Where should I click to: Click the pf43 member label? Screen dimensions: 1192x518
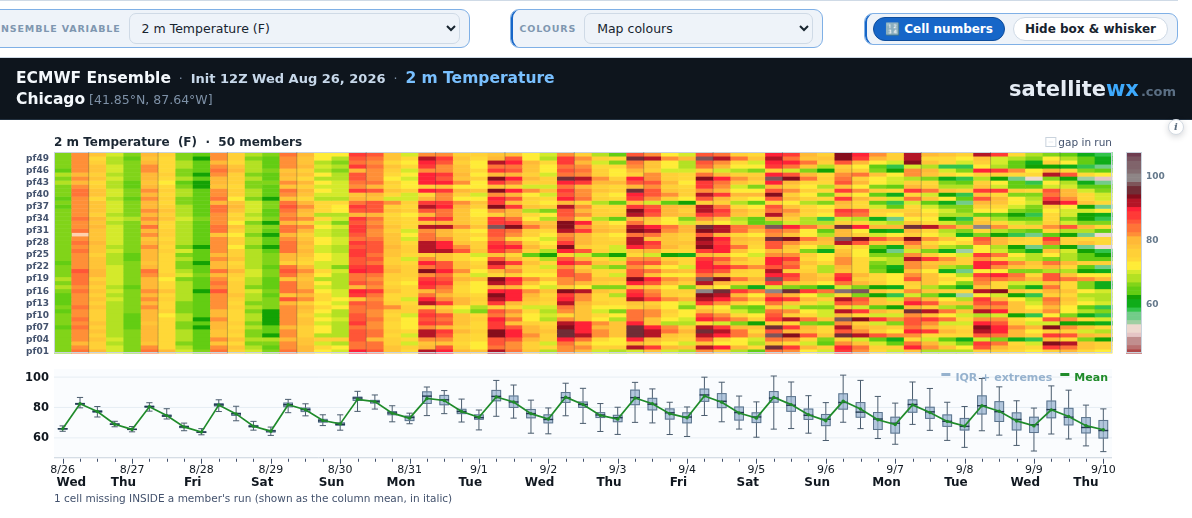coord(39,182)
